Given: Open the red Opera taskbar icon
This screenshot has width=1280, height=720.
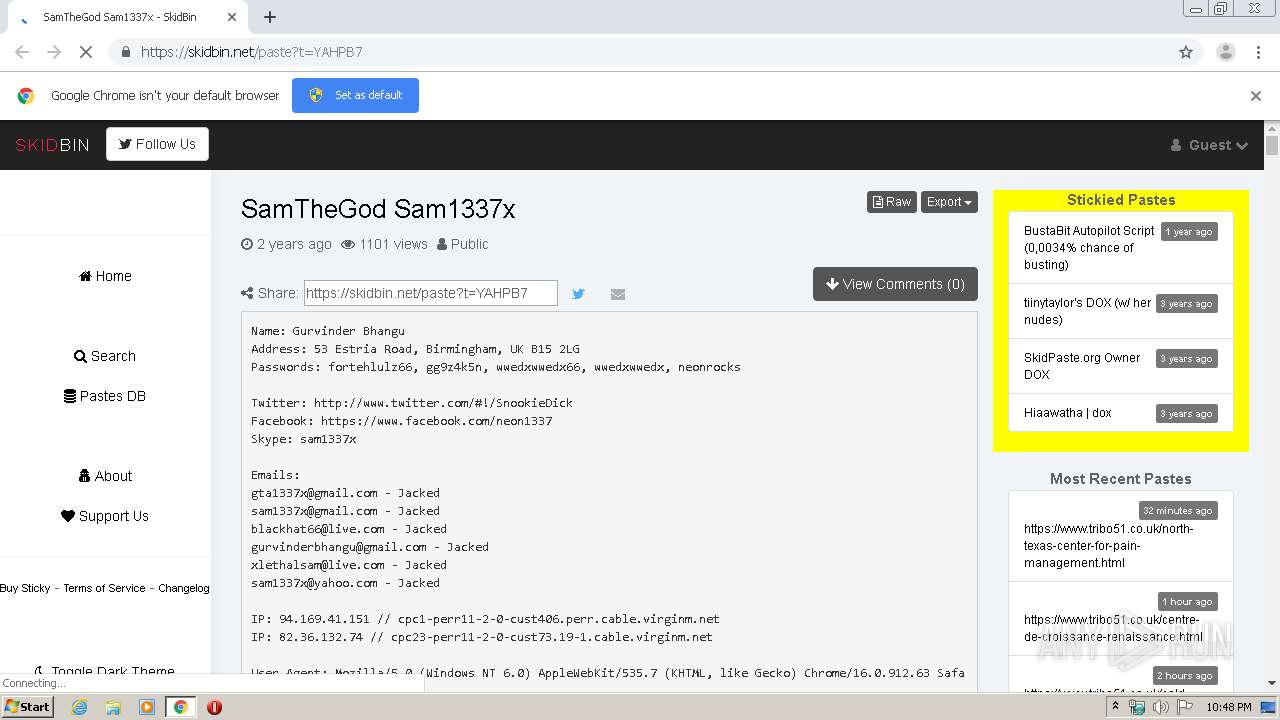Looking at the screenshot, I should coord(214,707).
